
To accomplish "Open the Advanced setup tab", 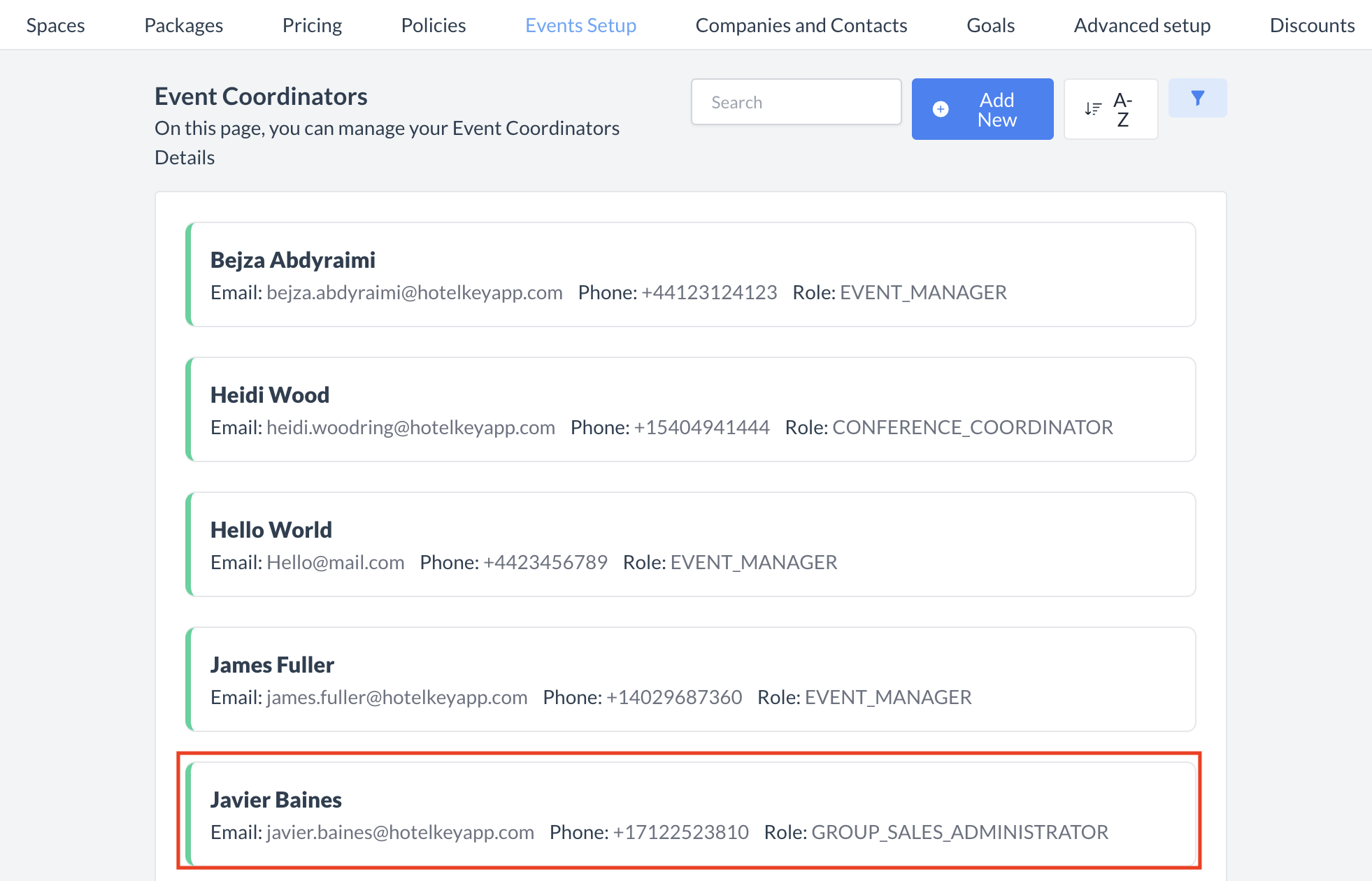I will (x=1142, y=24).
